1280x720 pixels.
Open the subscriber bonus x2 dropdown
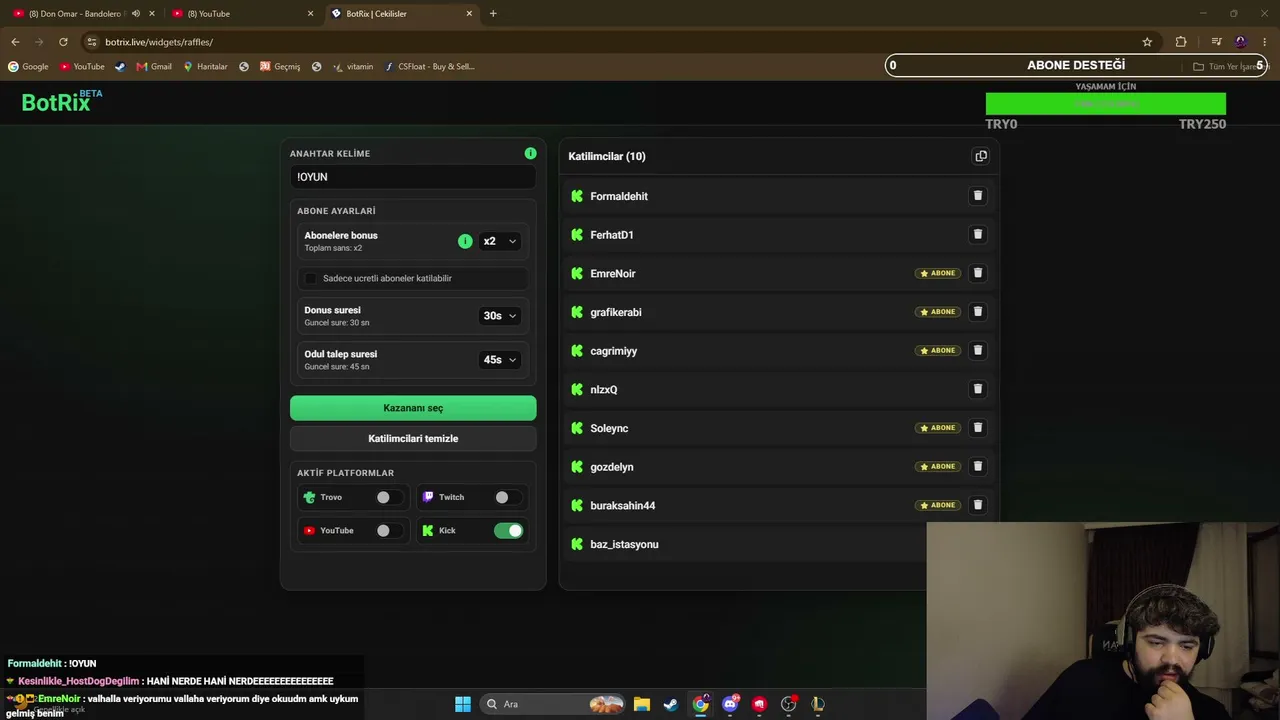(x=500, y=241)
